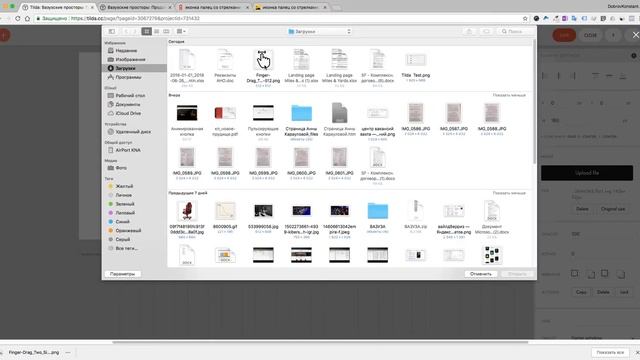Select the Finger-Drag png file thumbnail

(263, 60)
